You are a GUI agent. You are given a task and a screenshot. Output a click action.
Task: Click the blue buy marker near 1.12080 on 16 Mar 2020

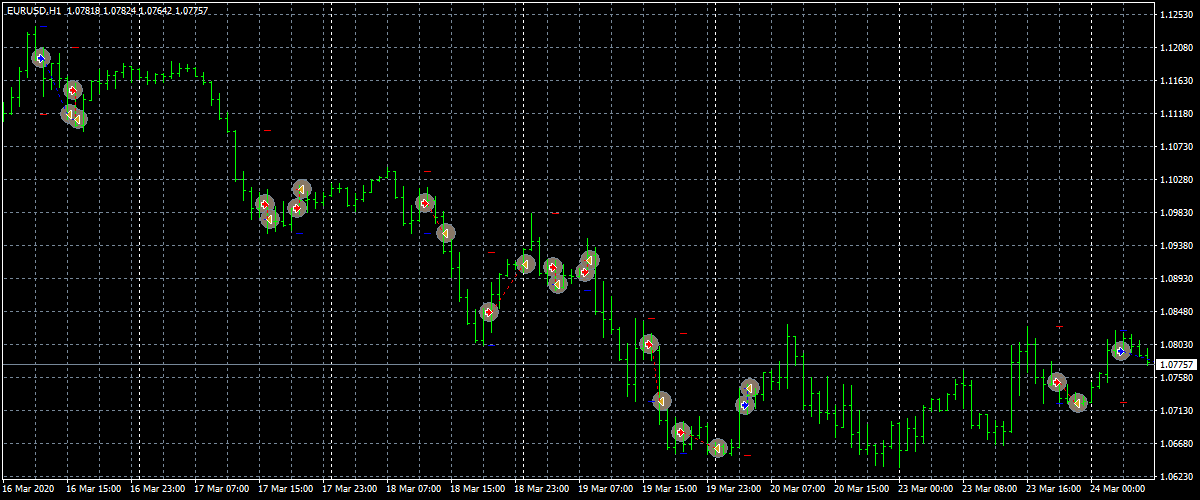pyautogui.click(x=40, y=58)
